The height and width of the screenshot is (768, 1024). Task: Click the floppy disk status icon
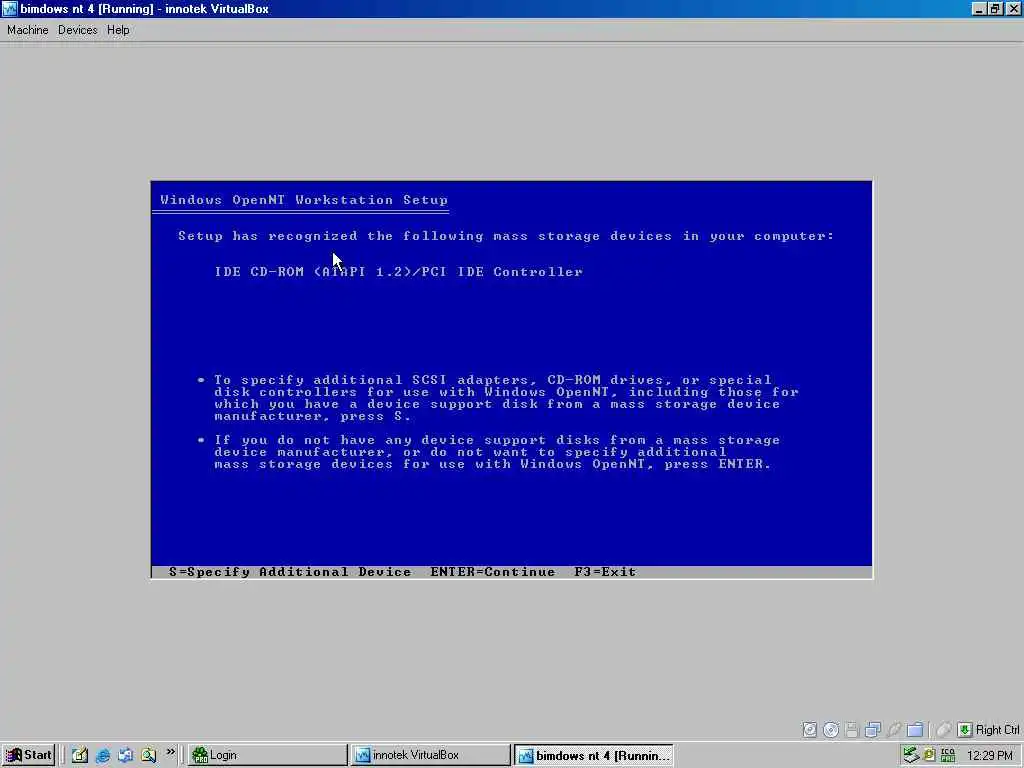(x=852, y=729)
